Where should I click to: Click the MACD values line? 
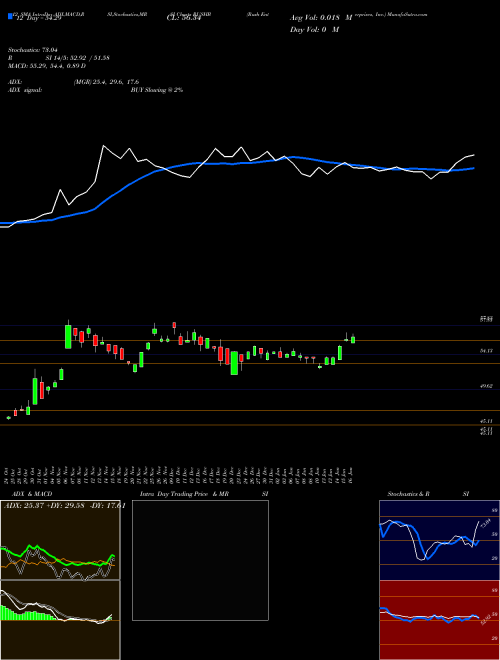click(47, 66)
